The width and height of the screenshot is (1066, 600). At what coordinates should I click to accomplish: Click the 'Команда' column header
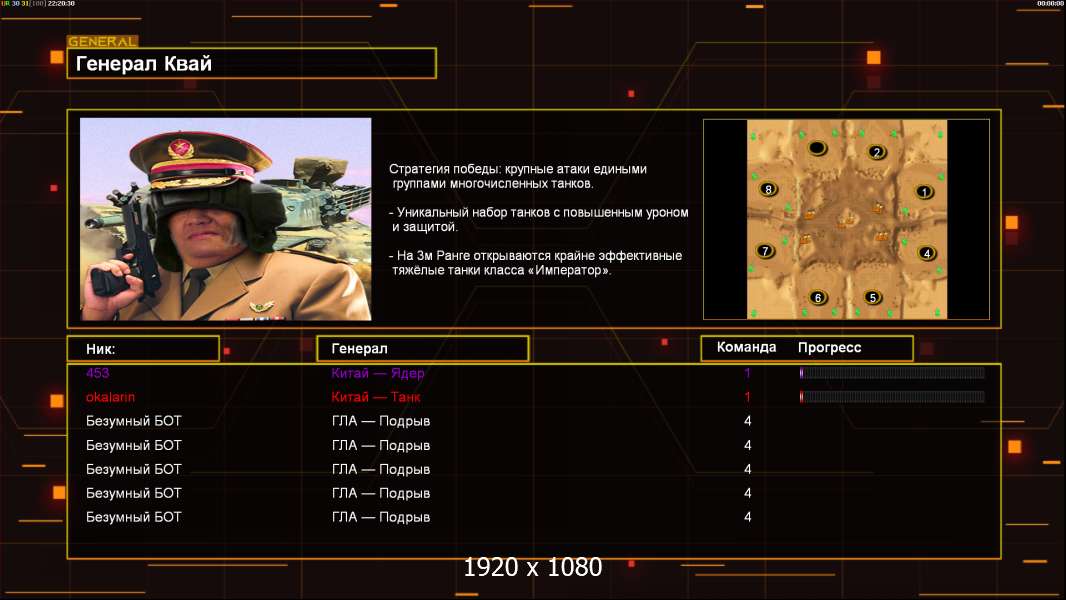(x=746, y=347)
